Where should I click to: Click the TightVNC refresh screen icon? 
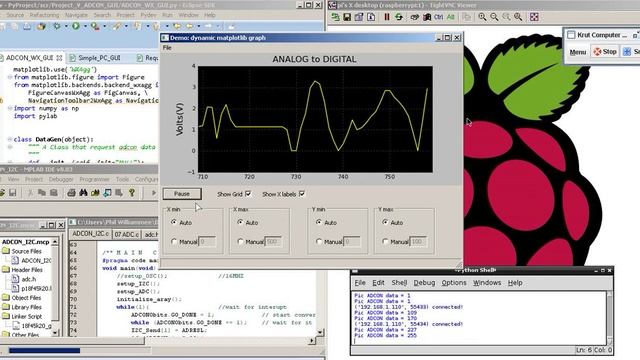[398, 17]
